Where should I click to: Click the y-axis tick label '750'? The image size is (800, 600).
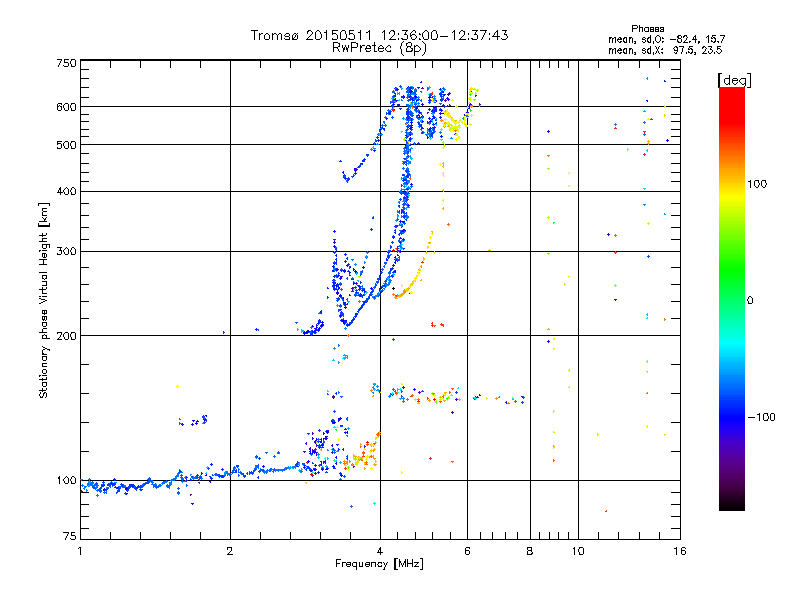(66, 63)
